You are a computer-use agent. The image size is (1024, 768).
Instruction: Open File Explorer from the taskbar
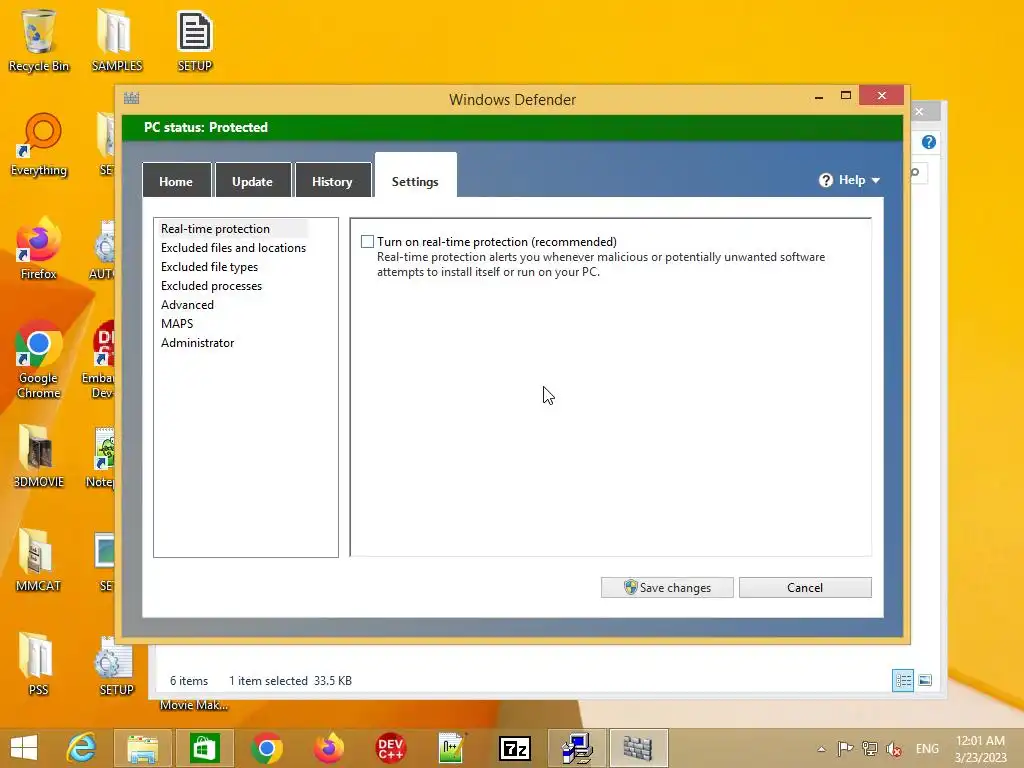tap(142, 748)
